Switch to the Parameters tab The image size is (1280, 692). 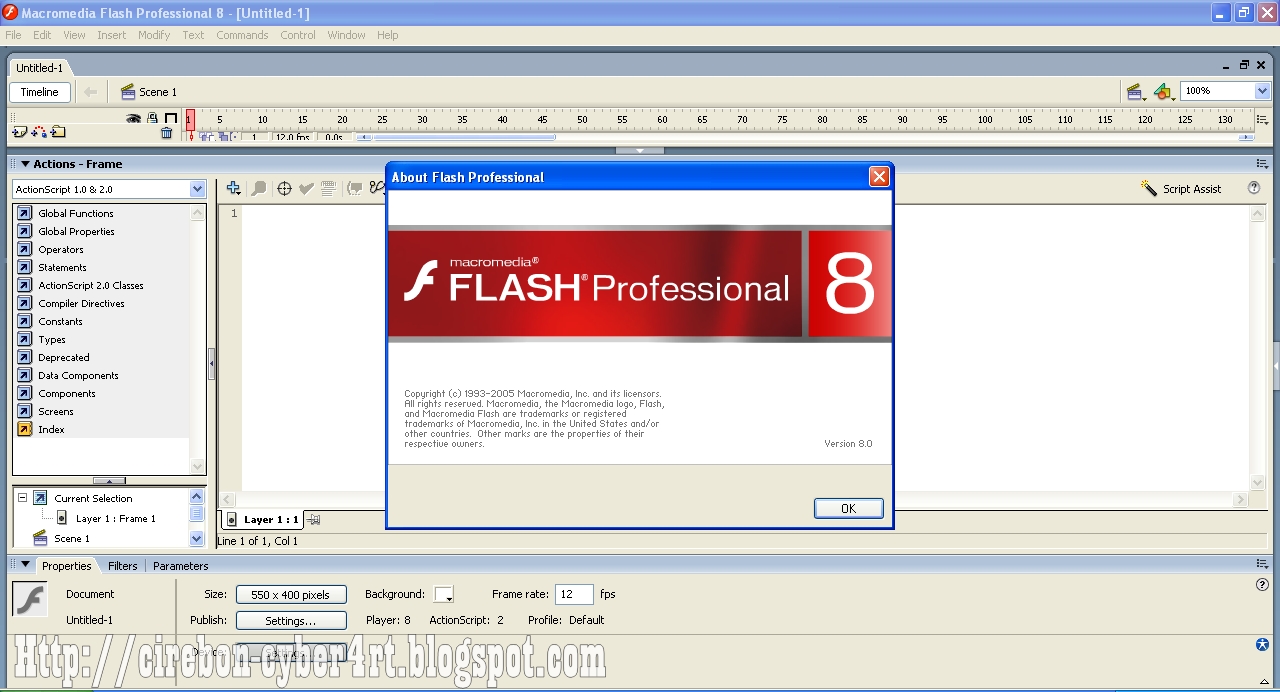pos(180,565)
